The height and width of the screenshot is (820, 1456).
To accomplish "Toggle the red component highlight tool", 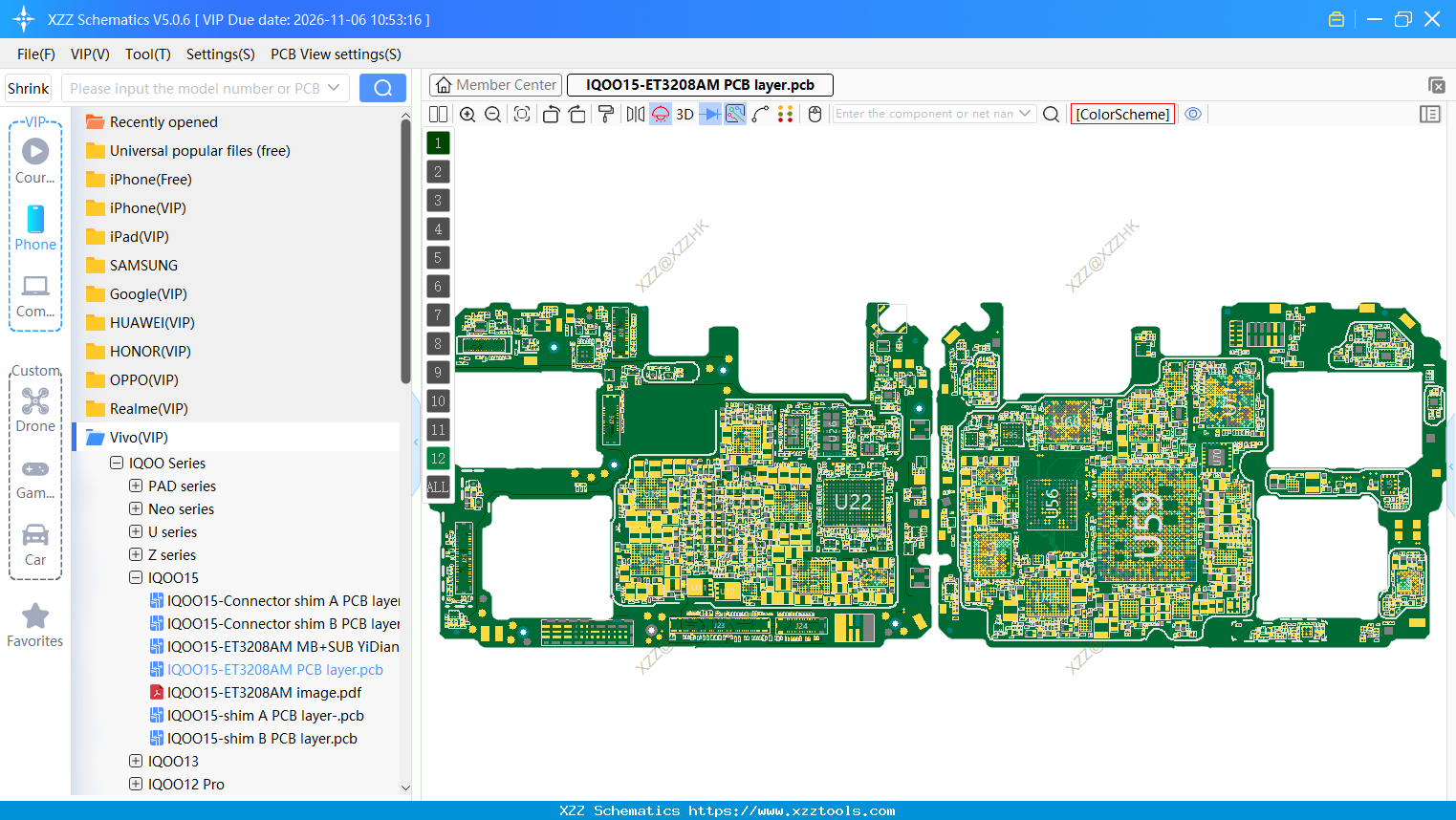I will [x=661, y=114].
